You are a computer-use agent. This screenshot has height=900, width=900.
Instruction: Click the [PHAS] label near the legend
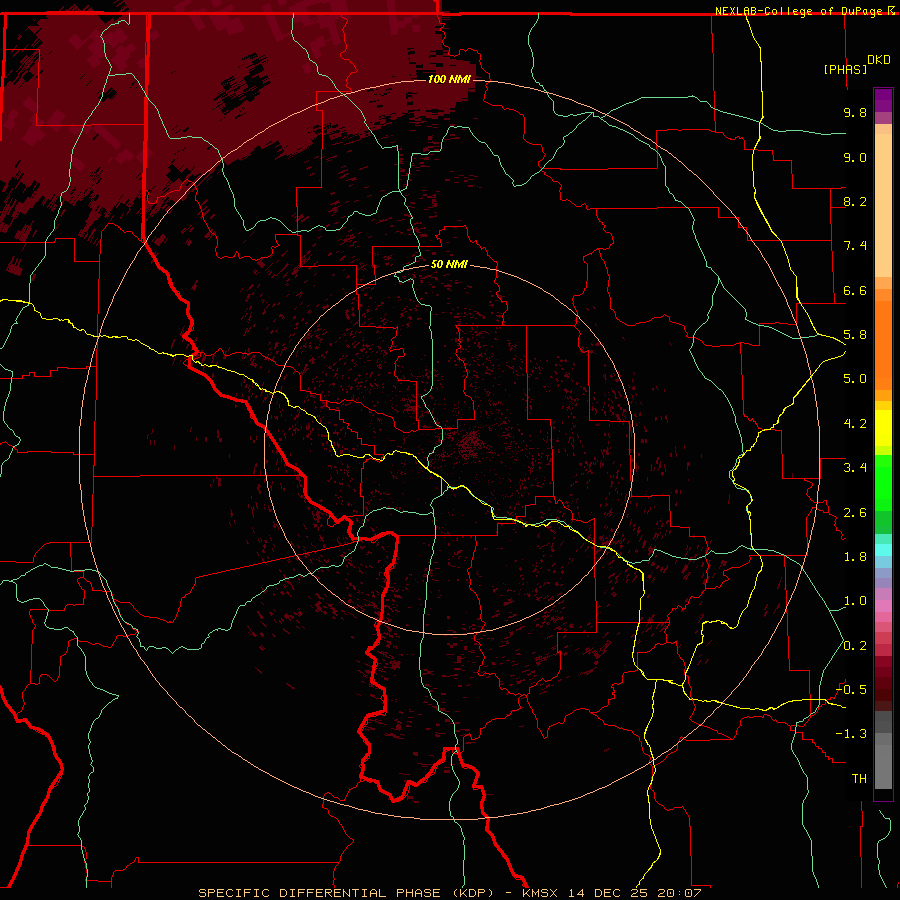[845, 69]
